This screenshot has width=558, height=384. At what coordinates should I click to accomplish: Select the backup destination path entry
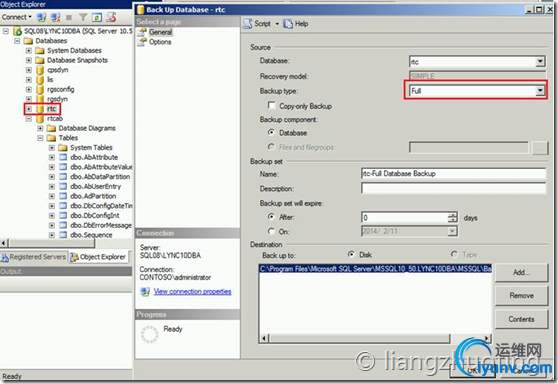(x=375, y=269)
